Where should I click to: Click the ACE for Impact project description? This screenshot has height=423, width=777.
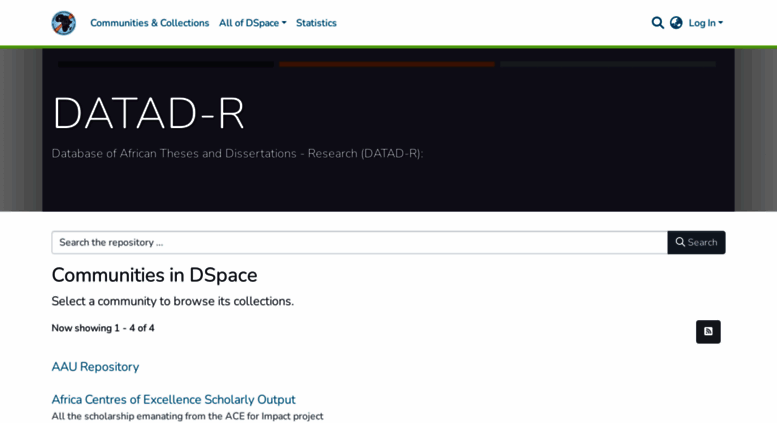coord(187,416)
